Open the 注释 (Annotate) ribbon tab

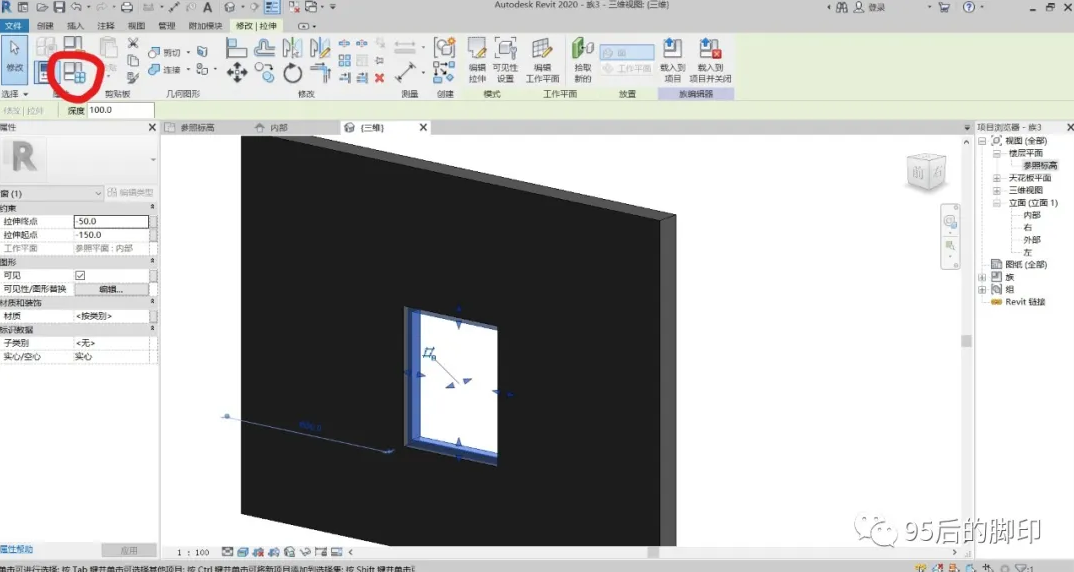click(106, 26)
